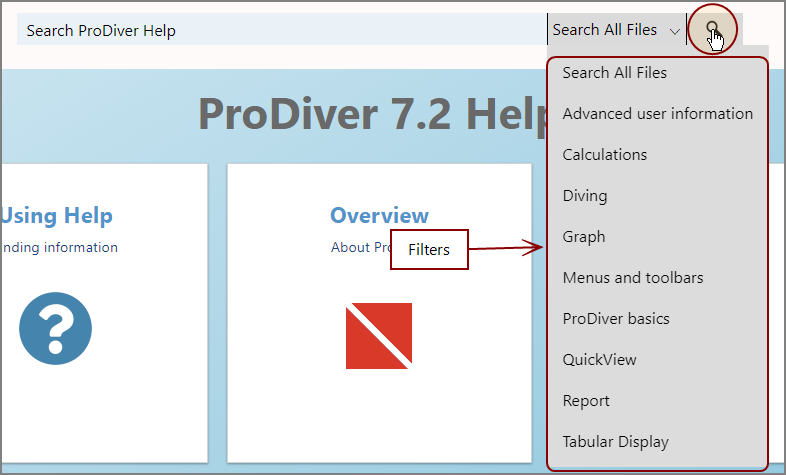Select the ProDiver basics filter
The width and height of the screenshot is (786, 475).
click(x=615, y=318)
